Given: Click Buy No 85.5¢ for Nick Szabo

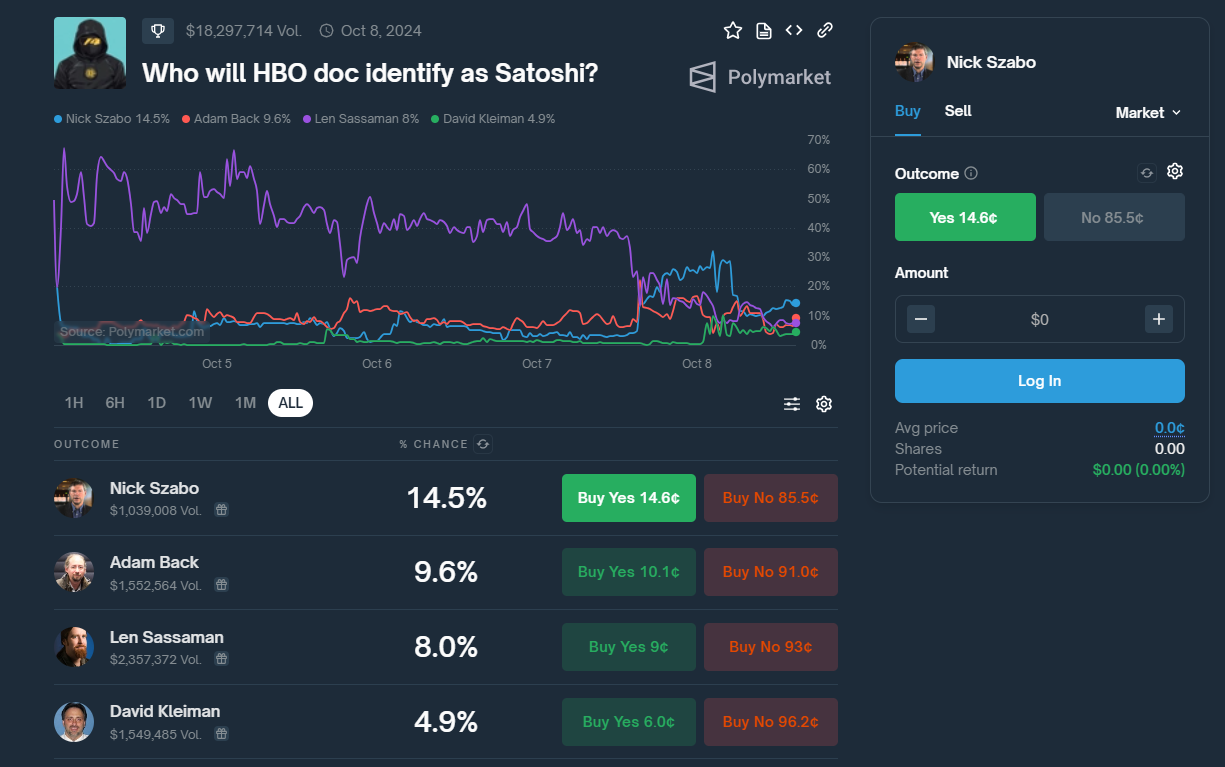Looking at the screenshot, I should pyautogui.click(x=771, y=498).
